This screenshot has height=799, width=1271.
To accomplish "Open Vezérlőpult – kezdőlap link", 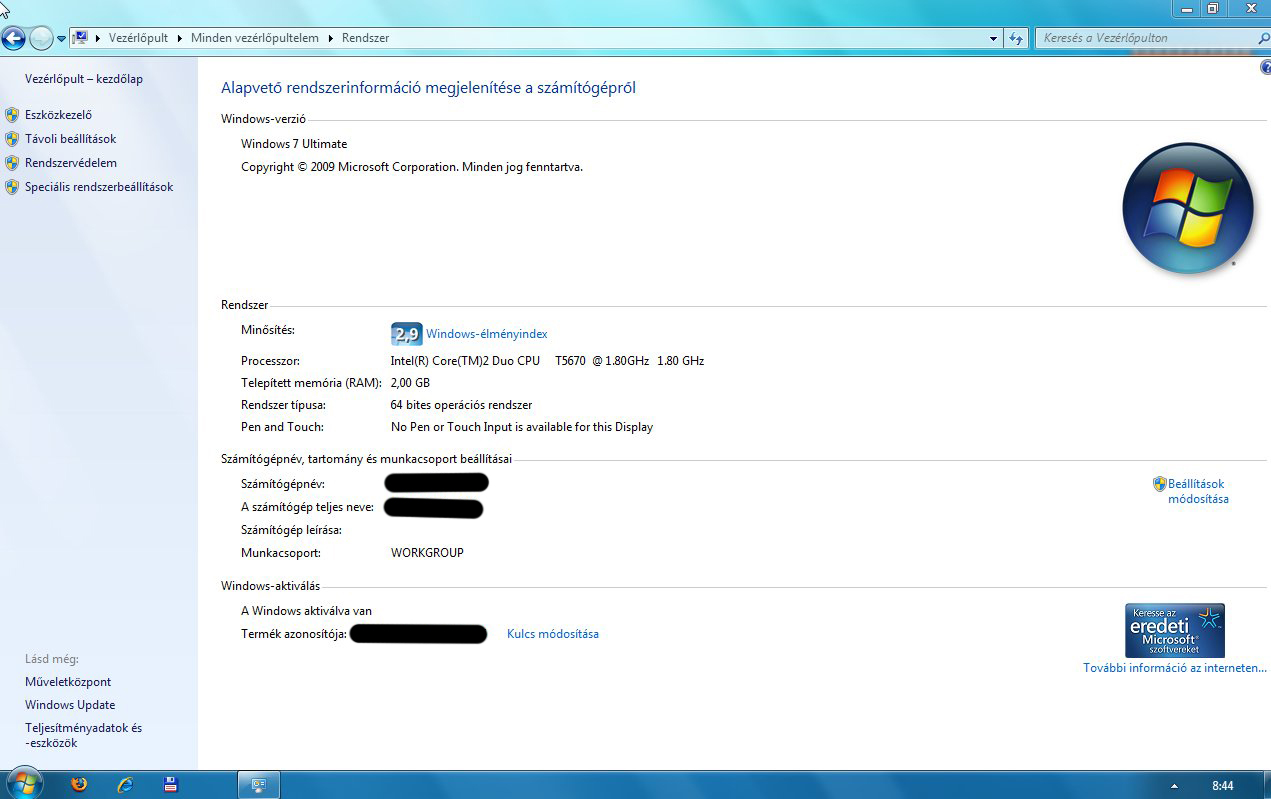I will pyautogui.click(x=84, y=79).
